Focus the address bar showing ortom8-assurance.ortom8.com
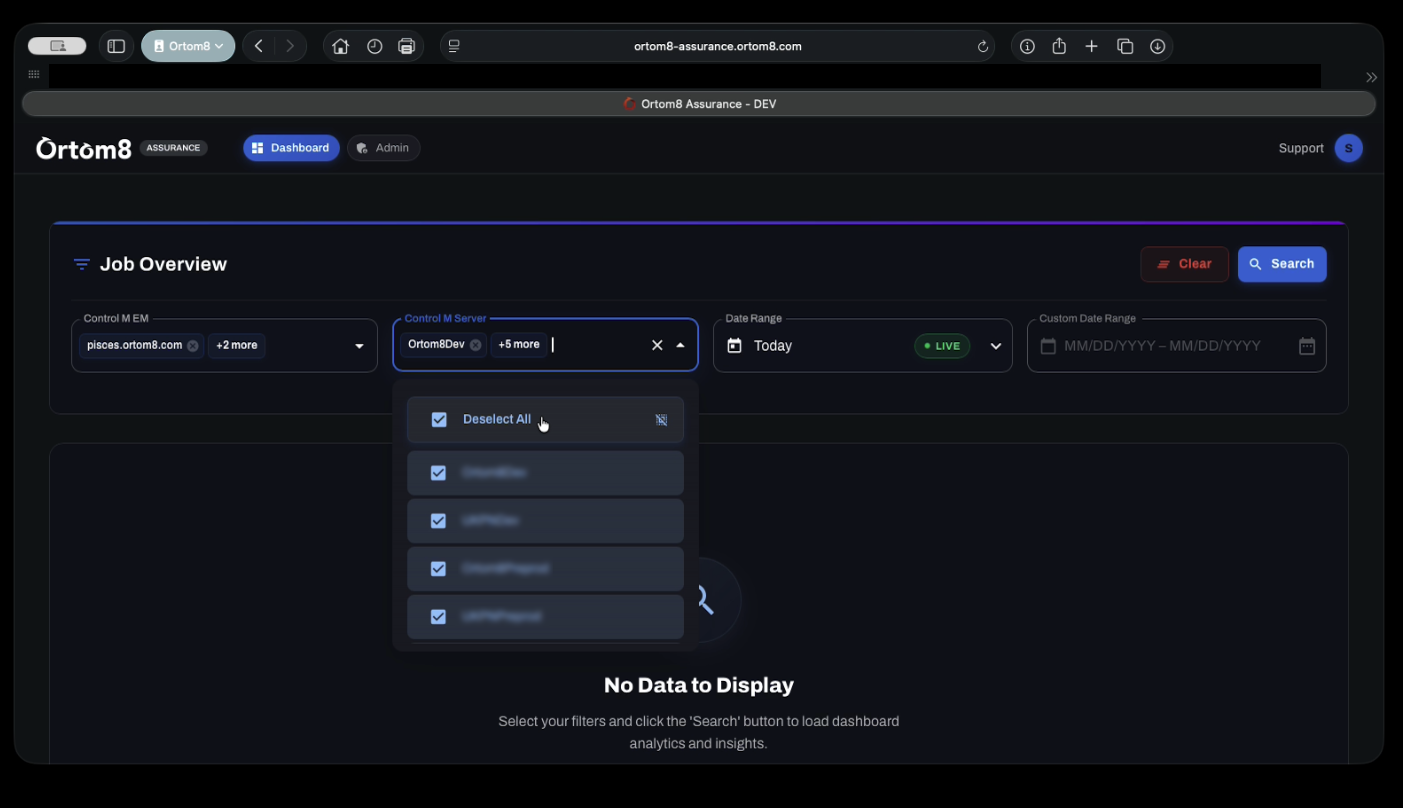The height and width of the screenshot is (808, 1403). pos(717,46)
